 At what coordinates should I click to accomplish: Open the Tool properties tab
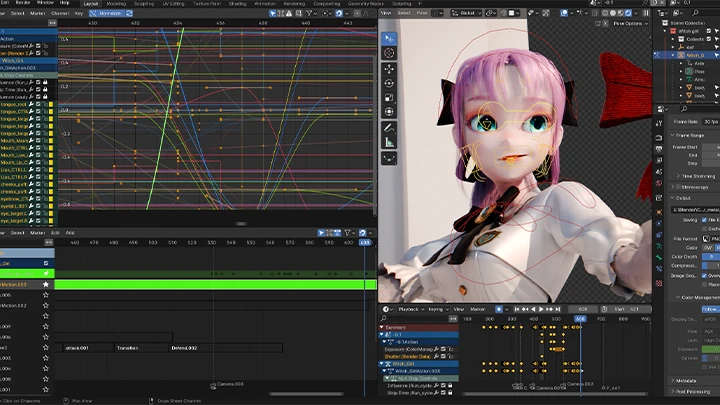(659, 123)
